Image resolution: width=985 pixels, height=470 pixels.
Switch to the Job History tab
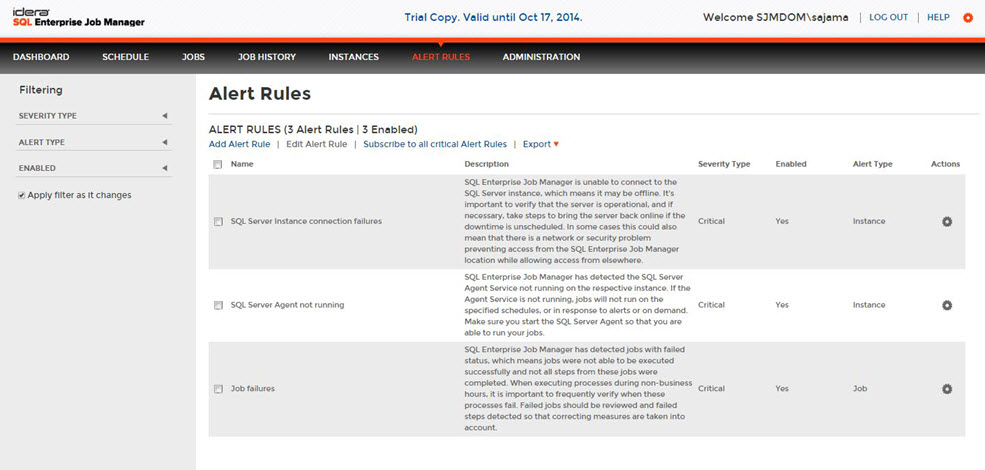tap(266, 57)
